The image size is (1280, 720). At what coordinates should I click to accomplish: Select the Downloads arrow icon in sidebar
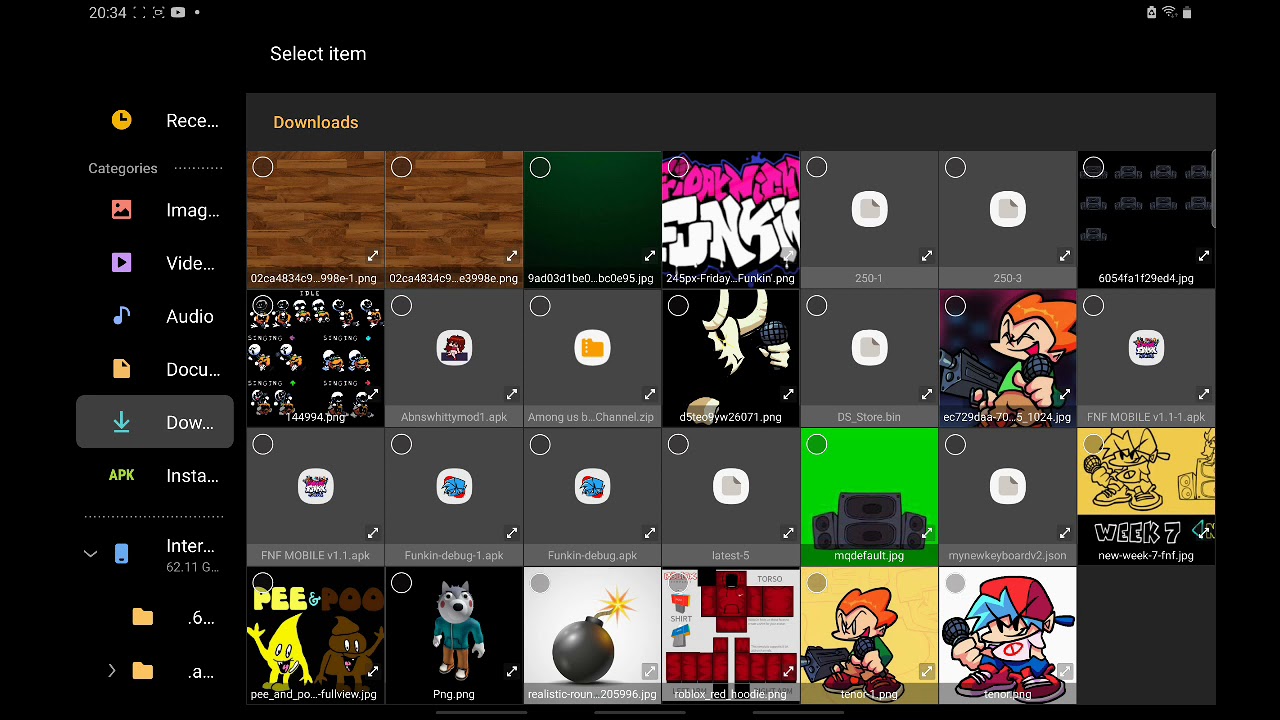pyautogui.click(x=121, y=422)
